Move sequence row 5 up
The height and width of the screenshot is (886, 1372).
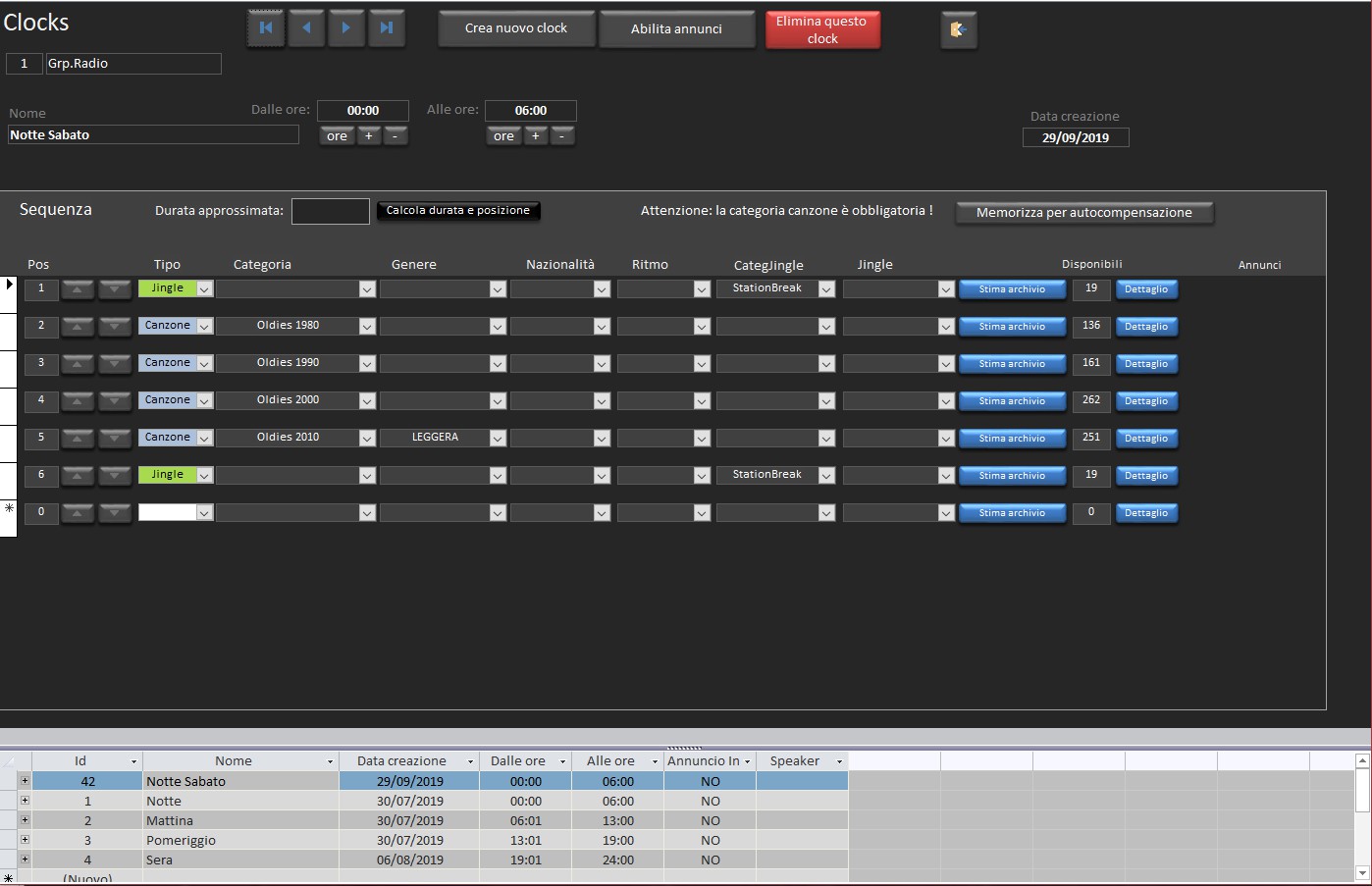[x=78, y=438]
